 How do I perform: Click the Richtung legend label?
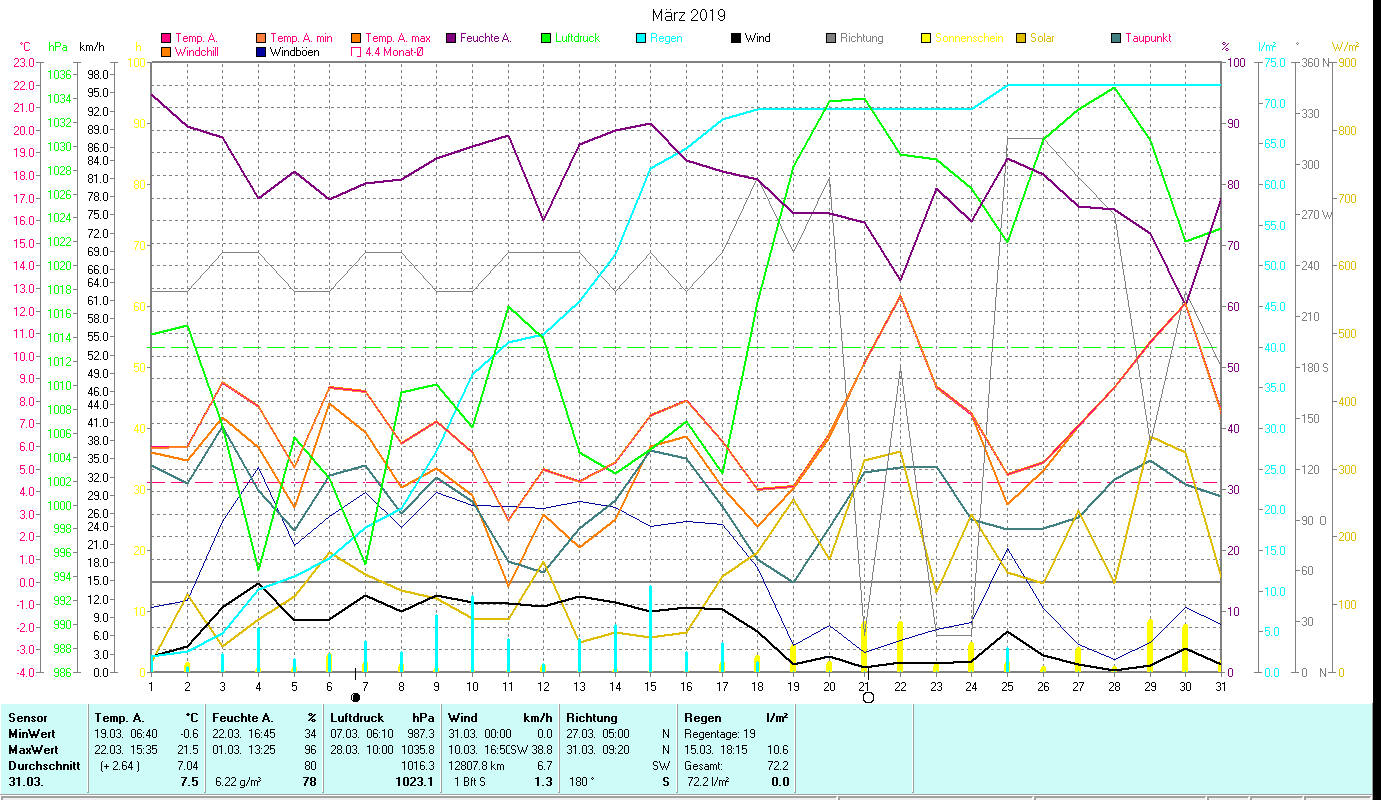click(x=862, y=38)
